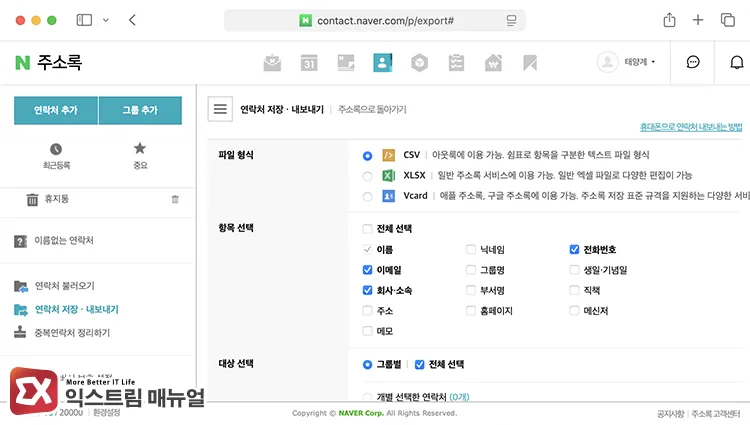Show Safari tab overview icon
Screen dimensions: 750x425
728,20
